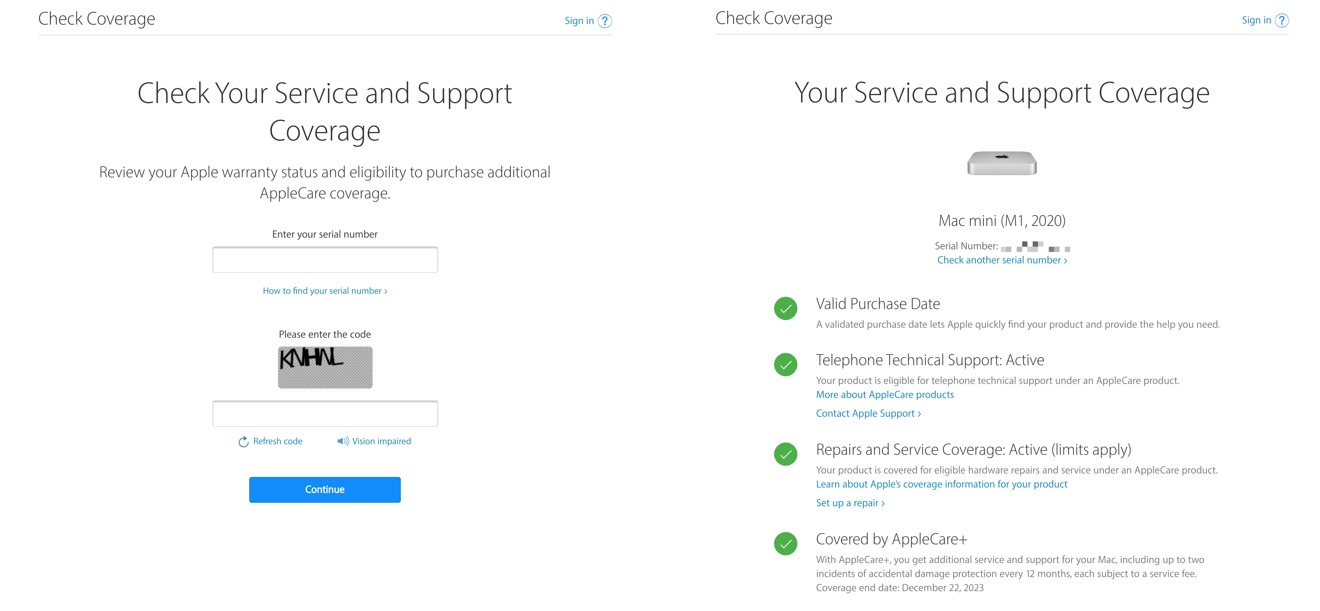1320x611 pixels.
Task: Open More about AppleCare products link
Action: pyautogui.click(x=885, y=395)
